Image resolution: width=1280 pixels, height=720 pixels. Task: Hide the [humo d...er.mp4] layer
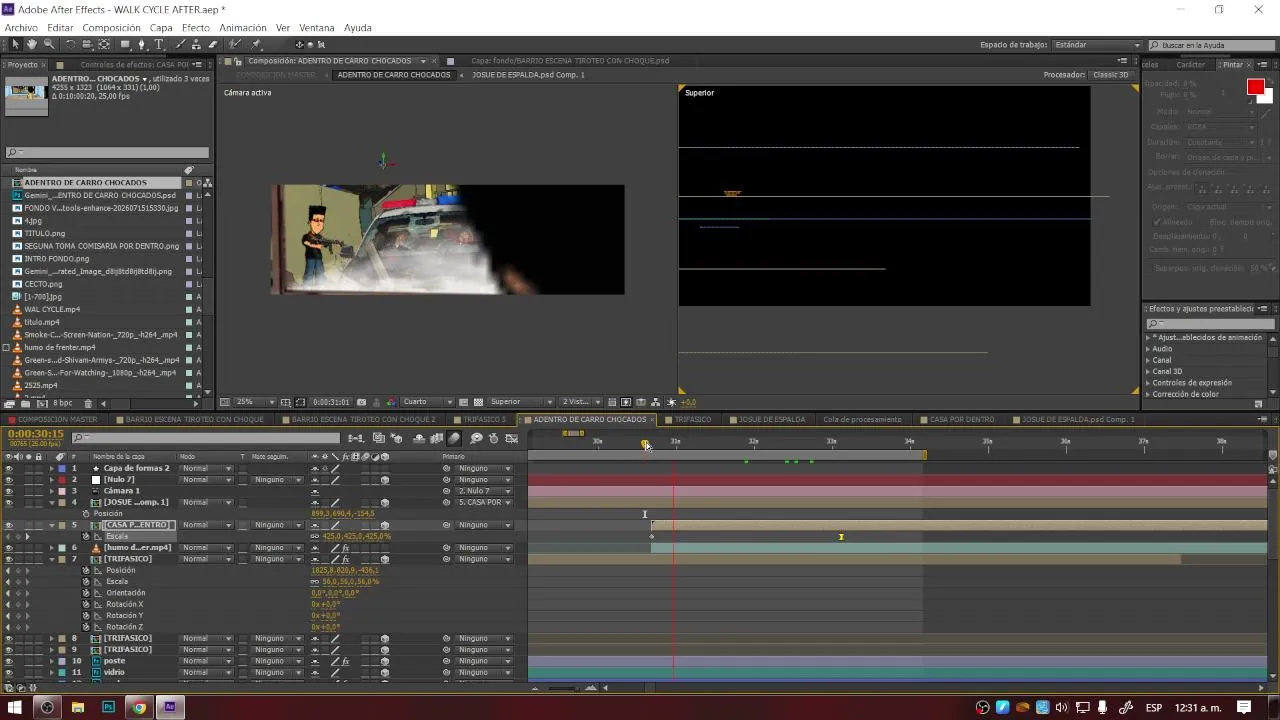9,548
